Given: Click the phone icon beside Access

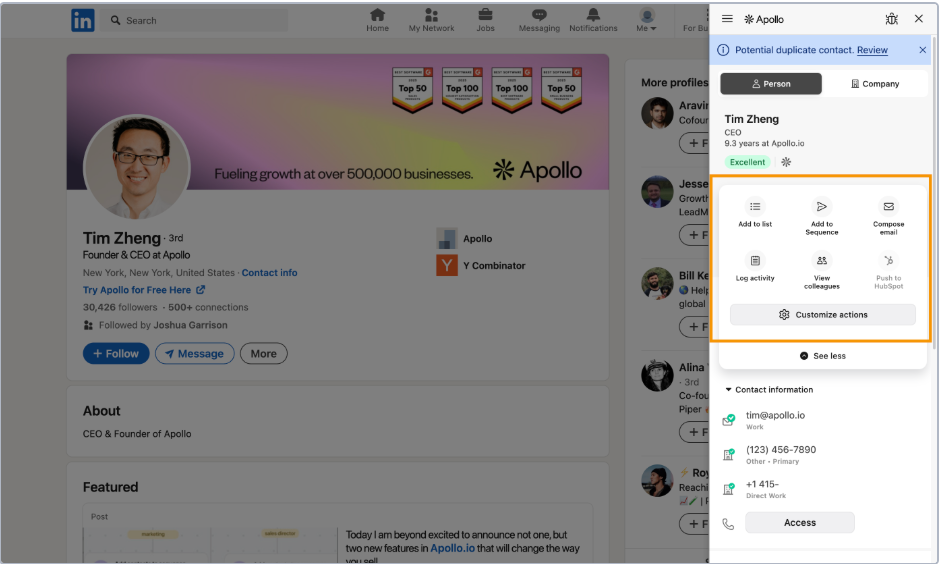Looking at the screenshot, I should 728,524.
